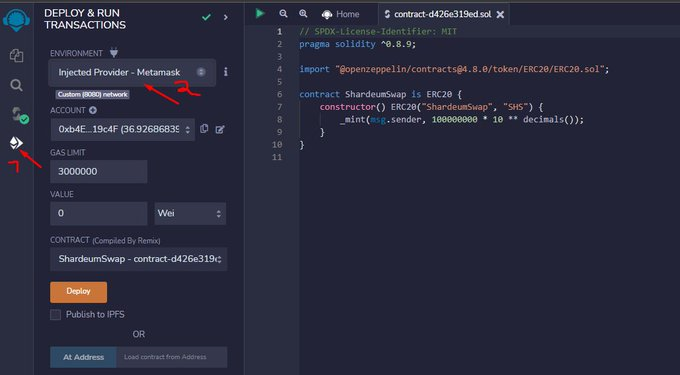Open the Wei unit dropdown
This screenshot has width=680, height=375.
pyautogui.click(x=190, y=213)
